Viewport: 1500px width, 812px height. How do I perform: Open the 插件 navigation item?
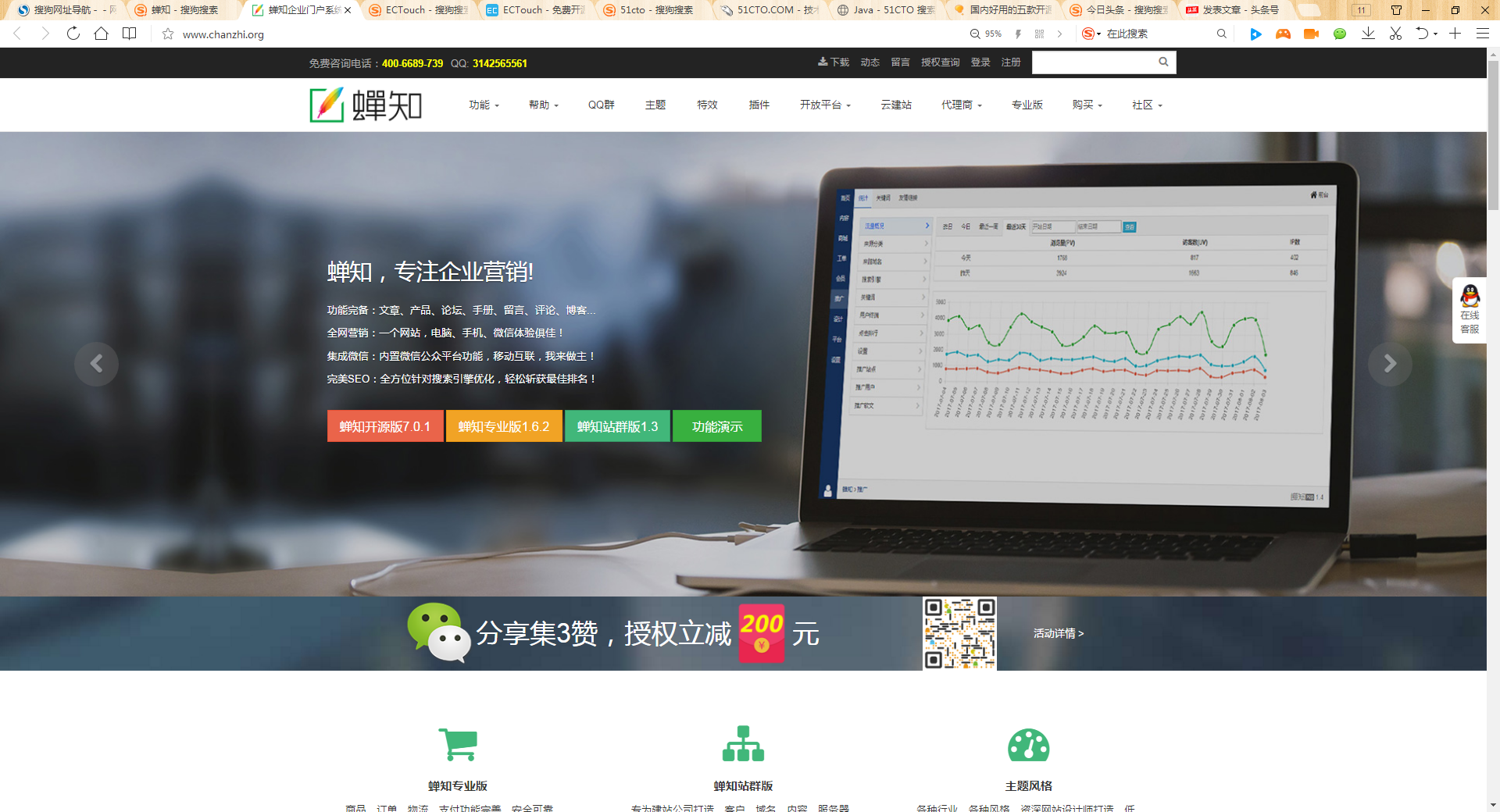pyautogui.click(x=759, y=105)
